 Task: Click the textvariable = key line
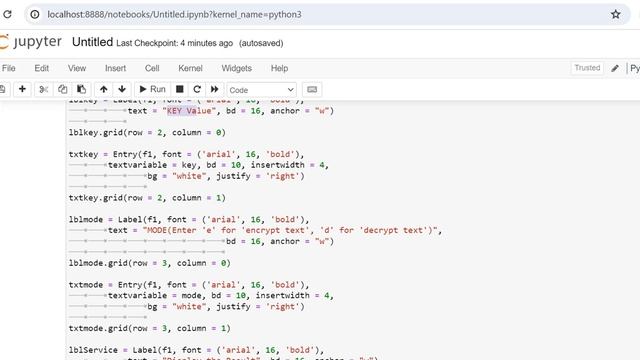point(218,165)
